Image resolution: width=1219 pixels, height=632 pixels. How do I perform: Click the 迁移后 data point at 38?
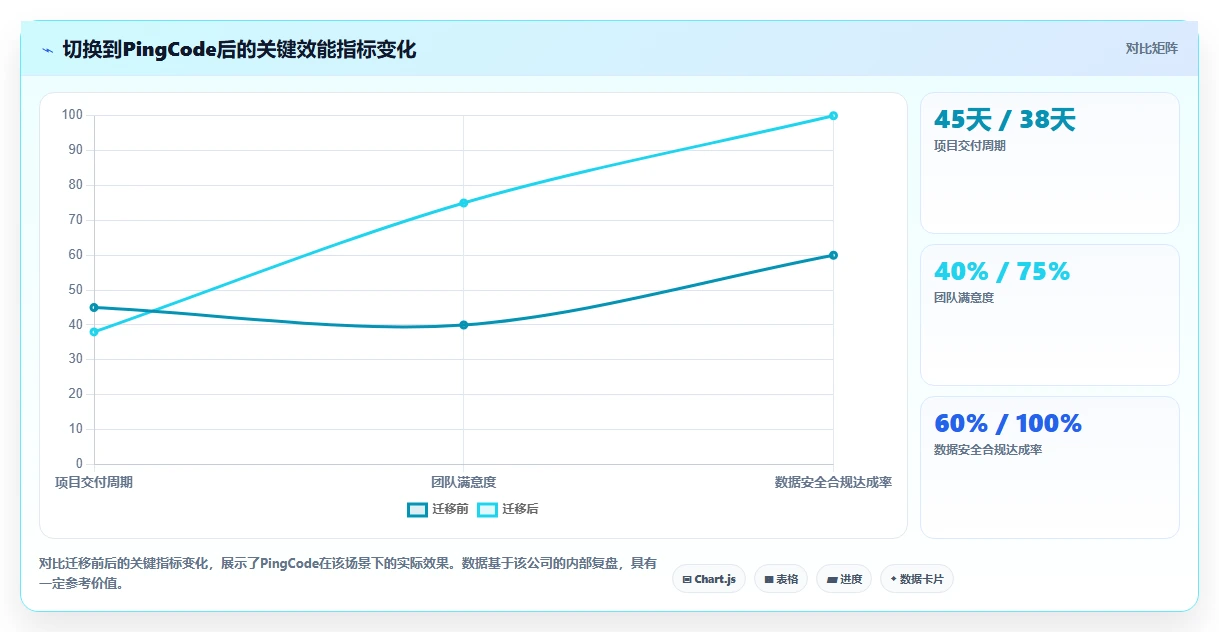(94, 332)
